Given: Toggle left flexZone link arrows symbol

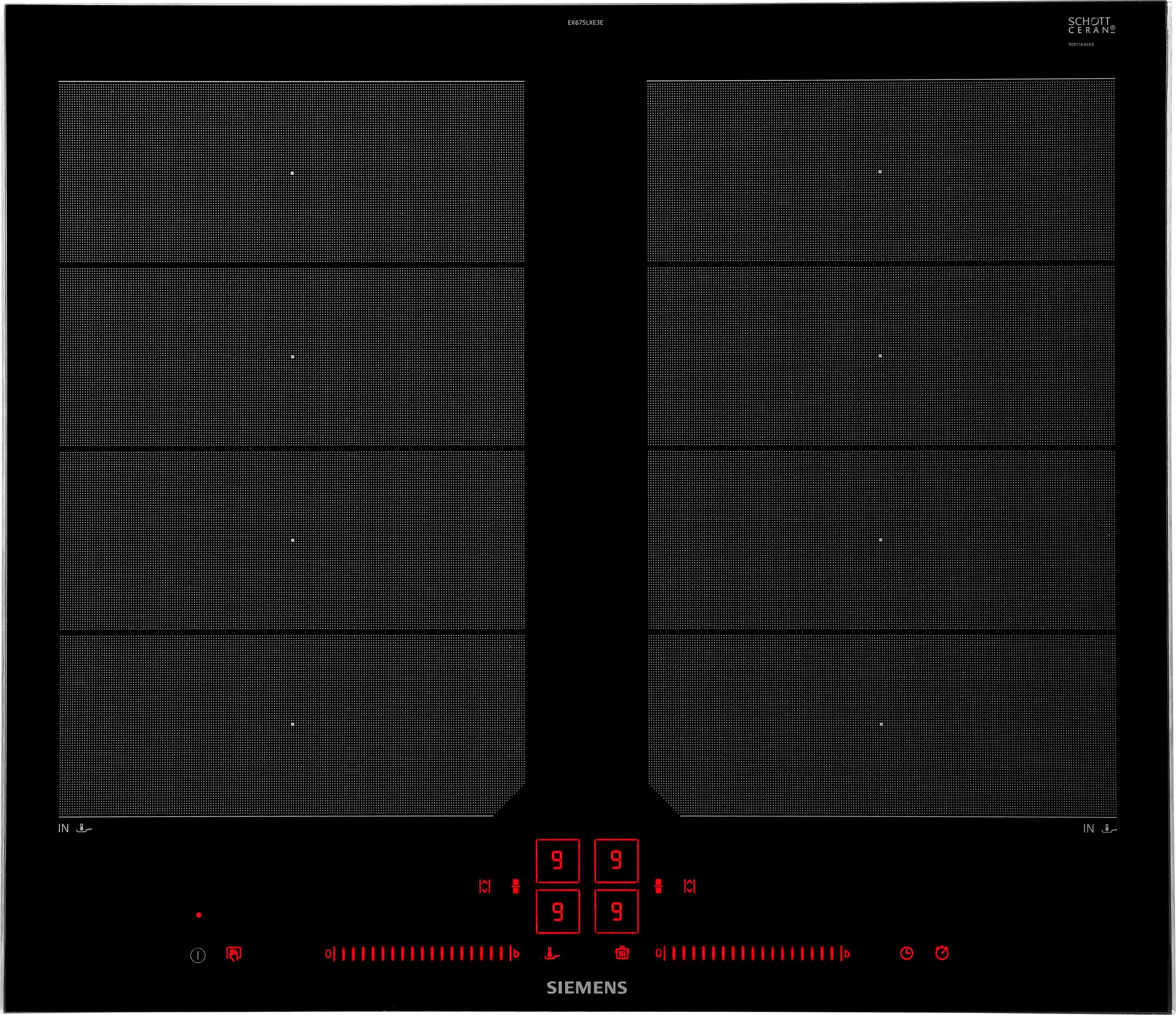Looking at the screenshot, I should (x=484, y=886).
